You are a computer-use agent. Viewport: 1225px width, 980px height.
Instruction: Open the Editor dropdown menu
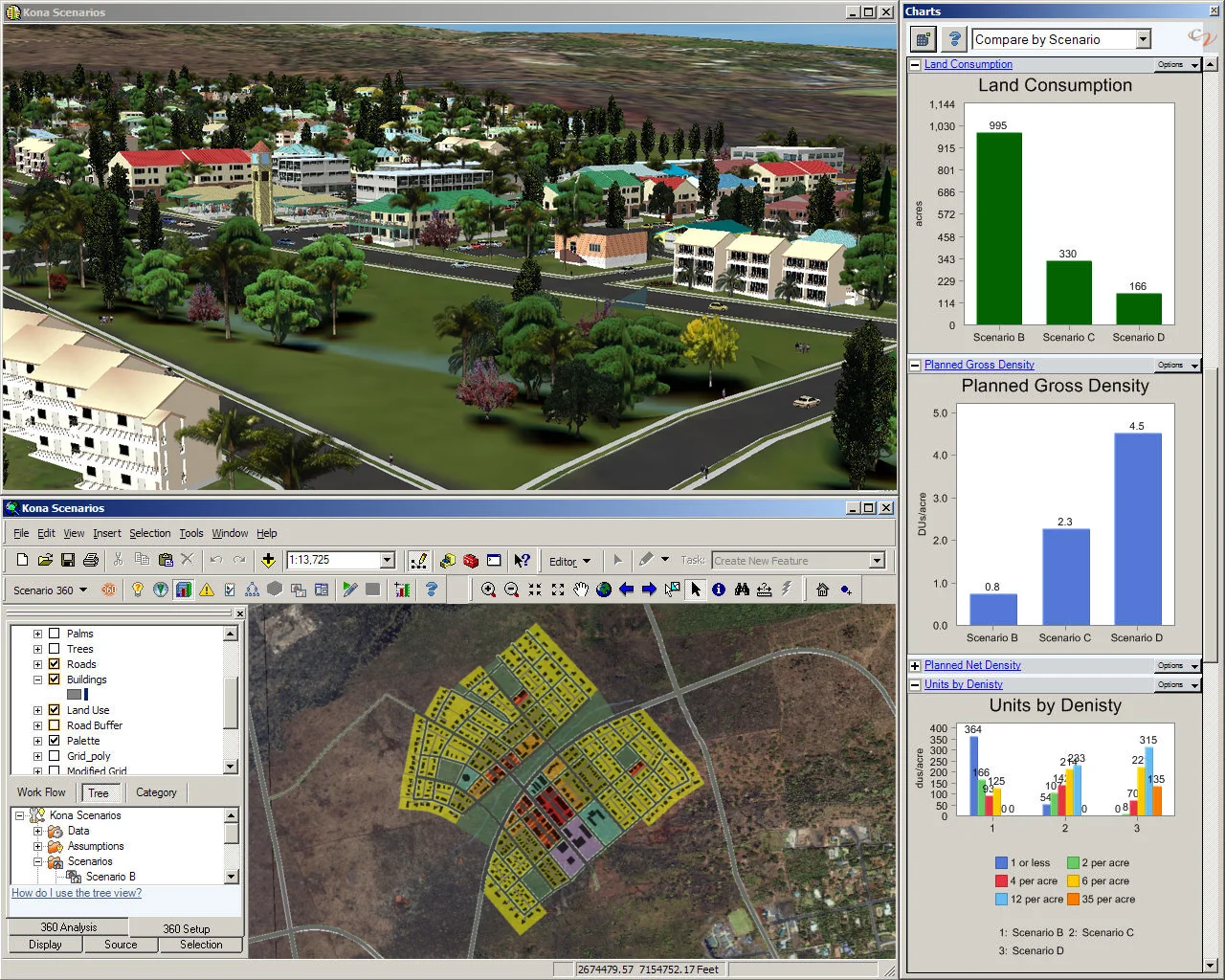pyautogui.click(x=569, y=562)
